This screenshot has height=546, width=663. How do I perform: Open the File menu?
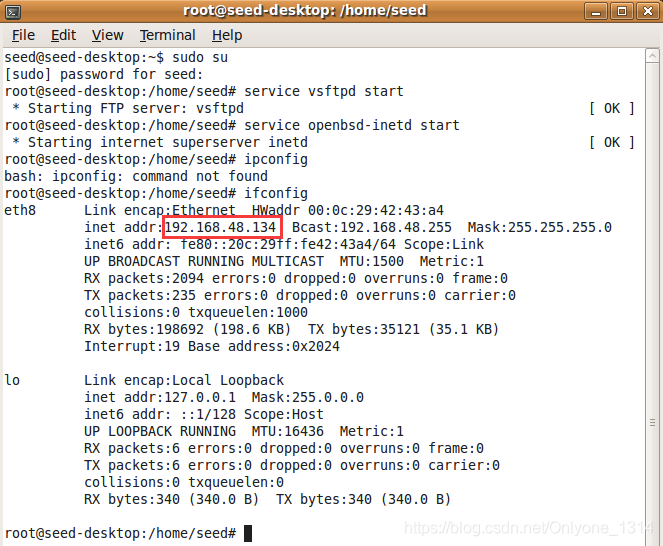23,35
